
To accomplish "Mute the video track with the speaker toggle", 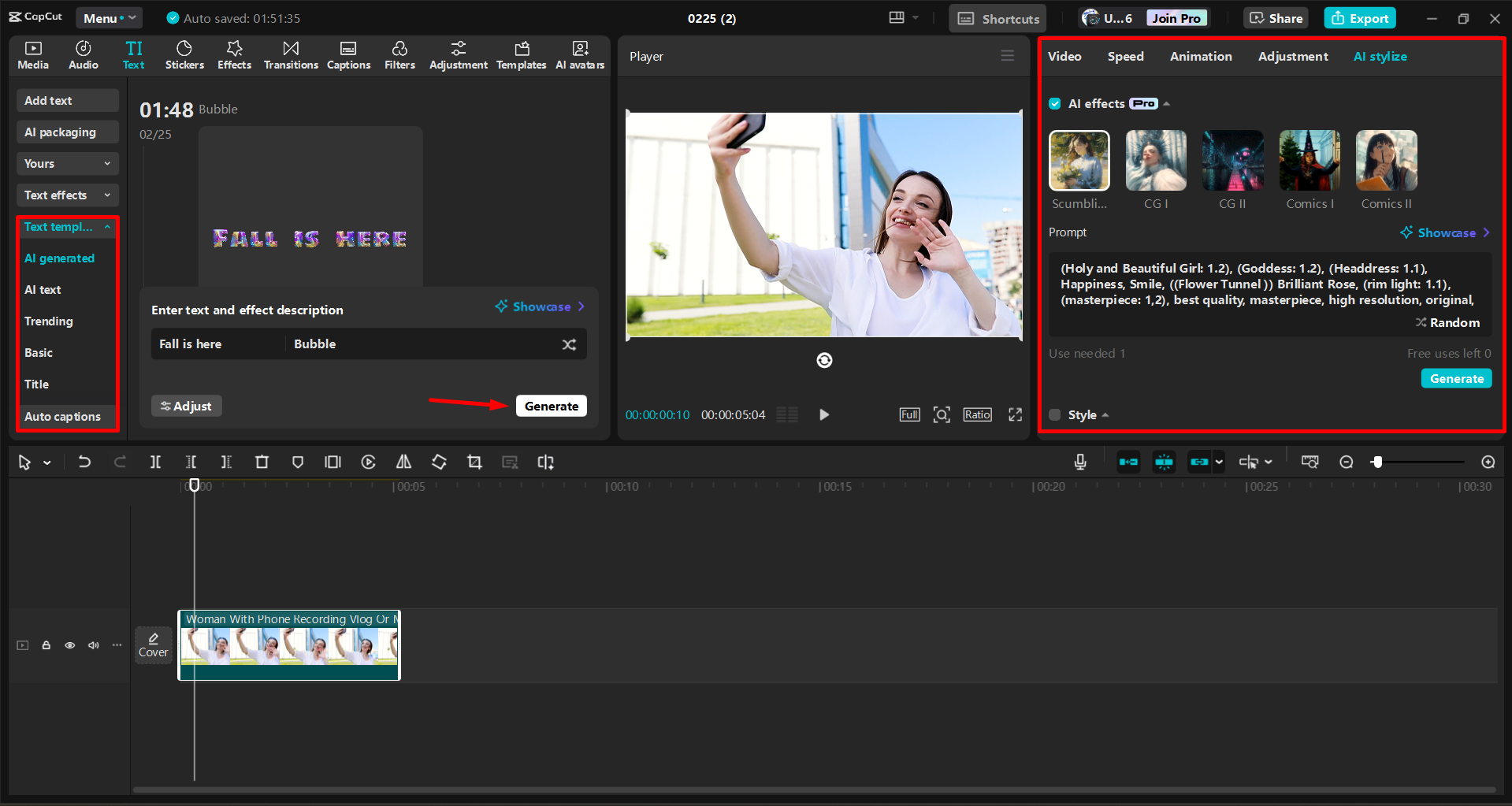I will pyautogui.click(x=93, y=644).
